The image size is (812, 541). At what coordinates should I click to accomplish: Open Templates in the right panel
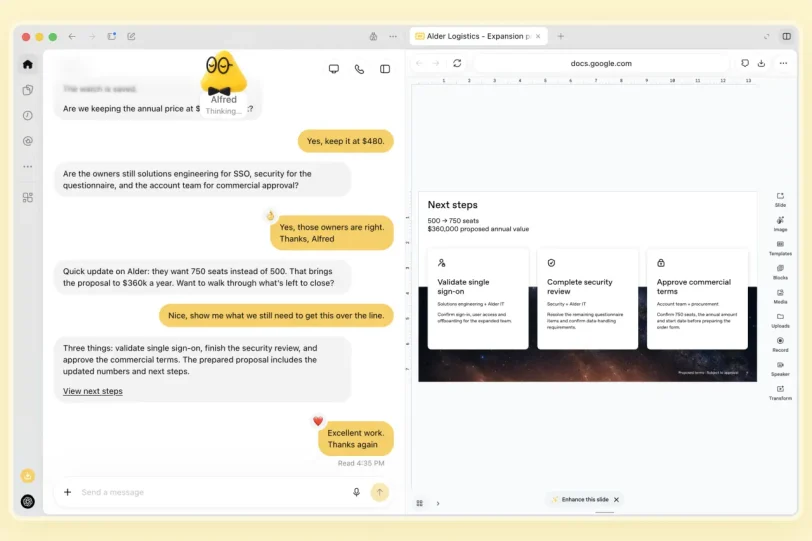coord(780,248)
